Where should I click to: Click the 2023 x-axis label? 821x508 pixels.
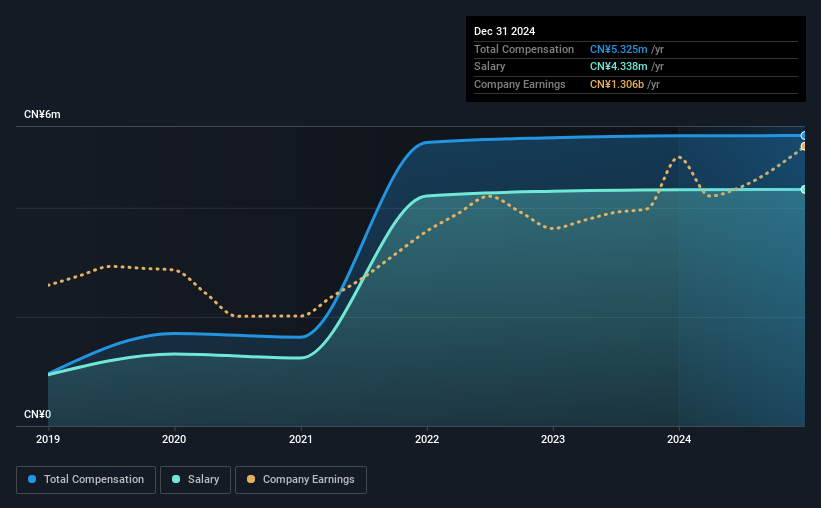[x=553, y=439]
